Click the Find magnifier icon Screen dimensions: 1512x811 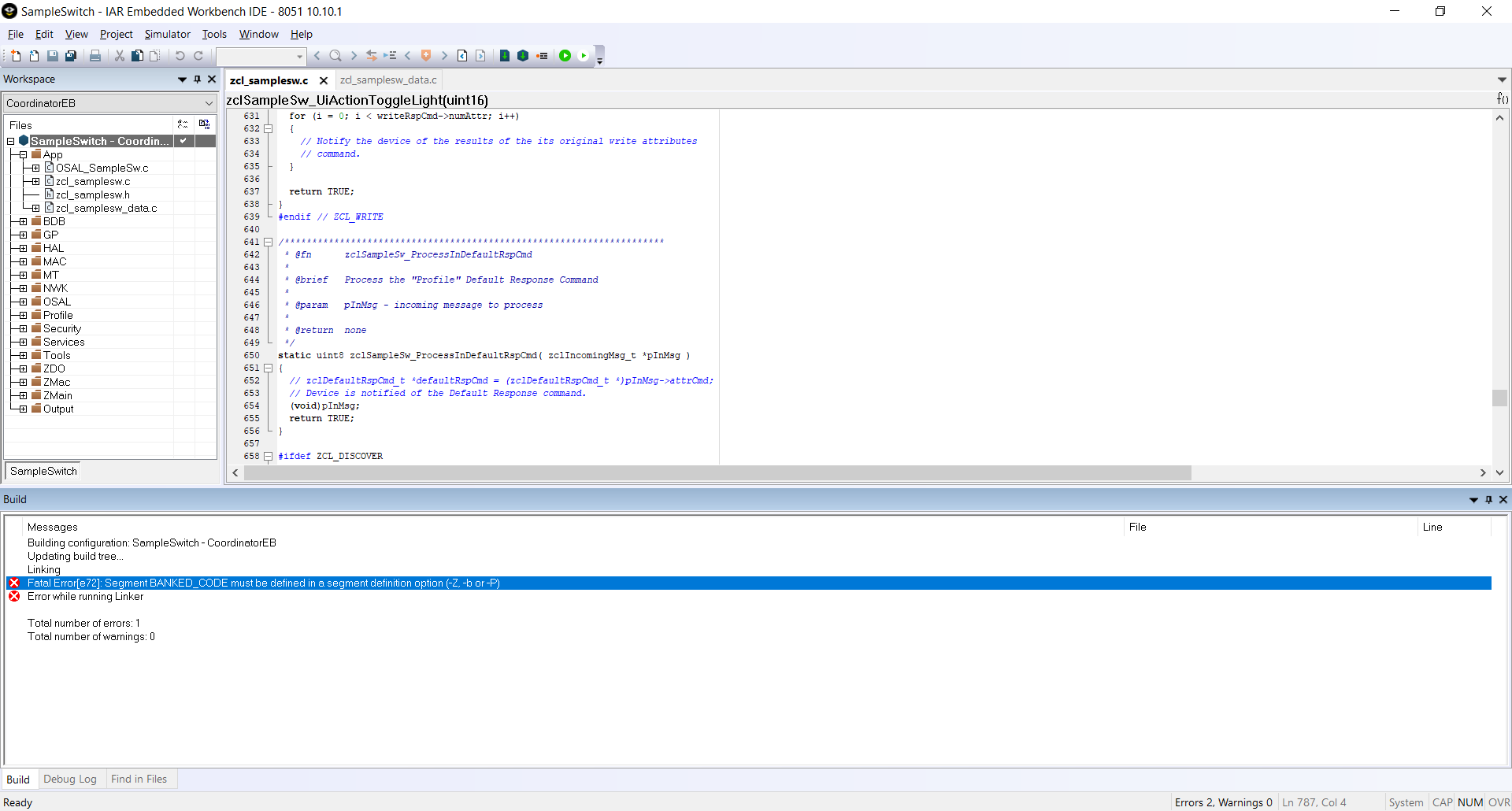[335, 56]
